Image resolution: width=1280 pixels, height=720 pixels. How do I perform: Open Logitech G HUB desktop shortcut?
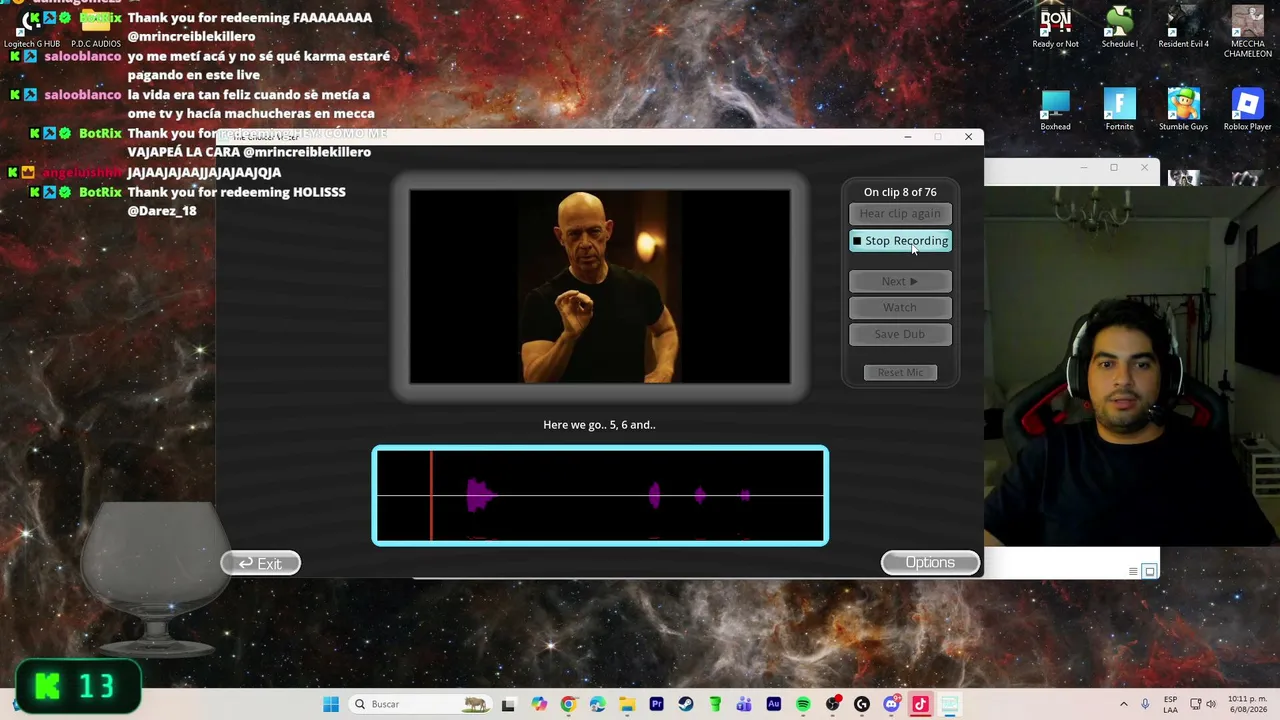[32, 28]
